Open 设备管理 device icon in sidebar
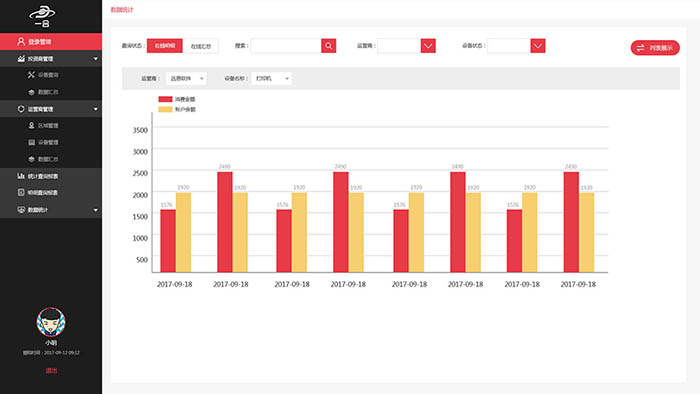The width and height of the screenshot is (700, 394). (31, 142)
